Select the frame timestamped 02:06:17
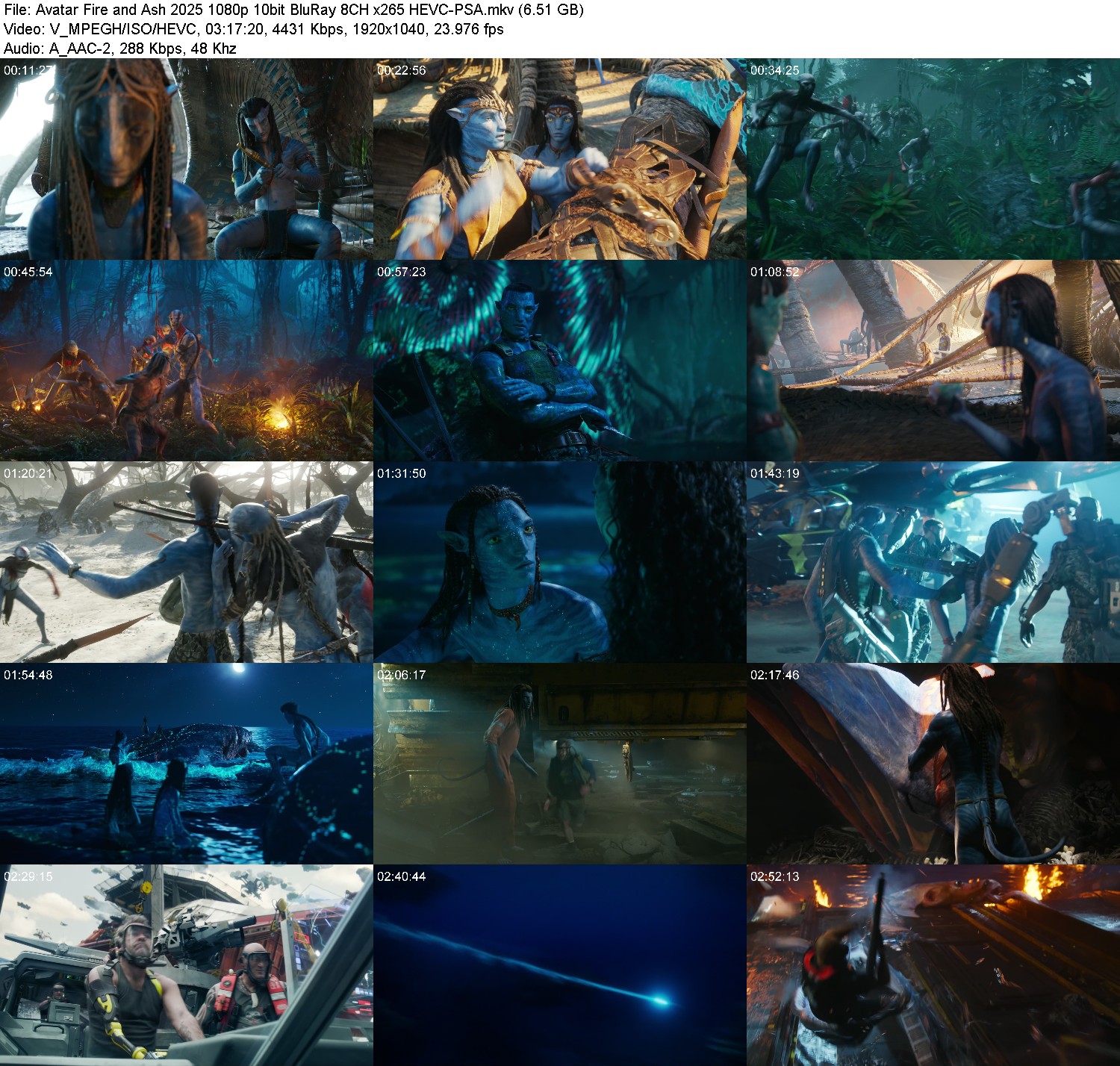This screenshot has height=1066, width=1120. coord(560,764)
